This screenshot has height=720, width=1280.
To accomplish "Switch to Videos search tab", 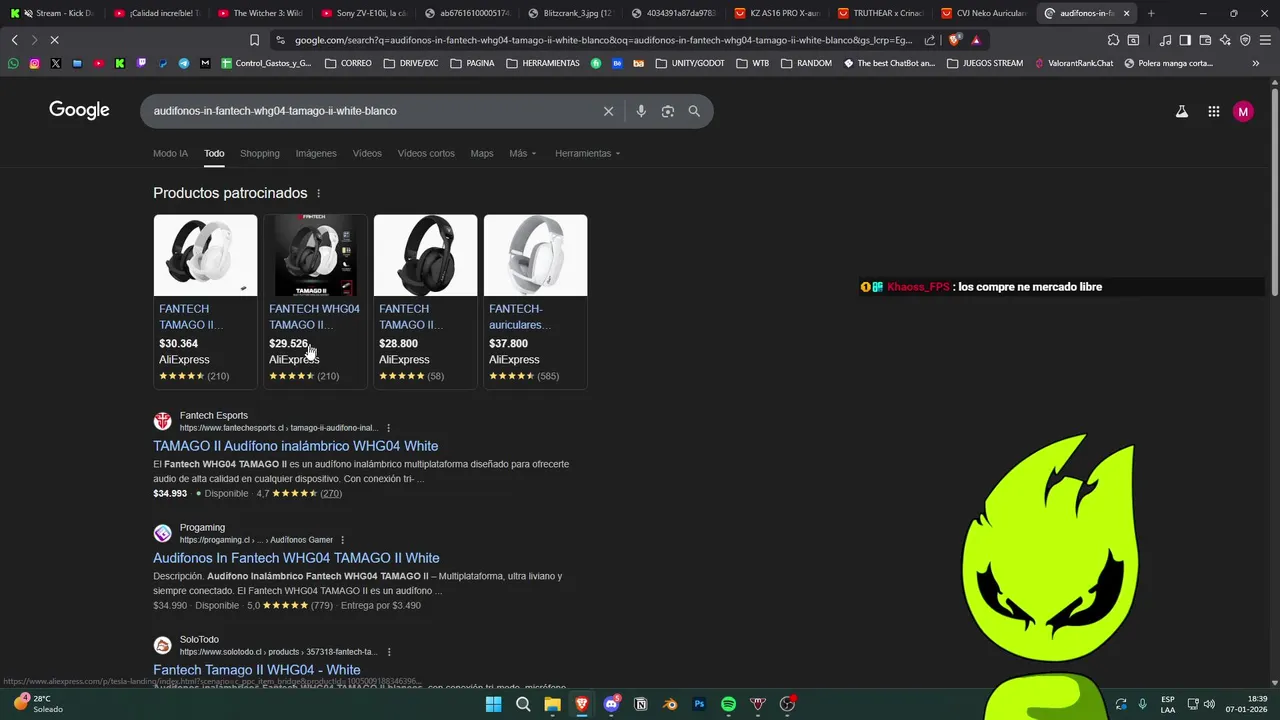I will click(x=367, y=153).
